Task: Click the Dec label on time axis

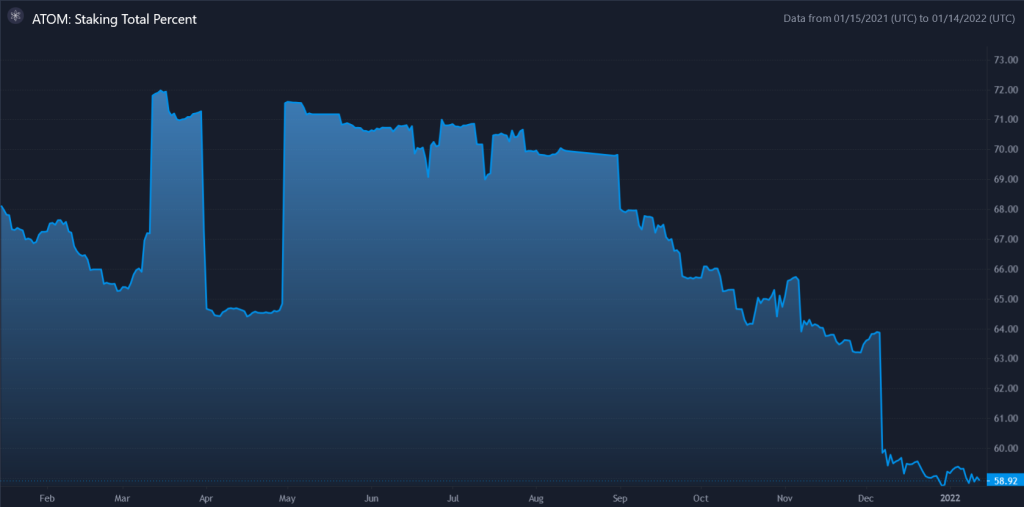Action: [867, 499]
